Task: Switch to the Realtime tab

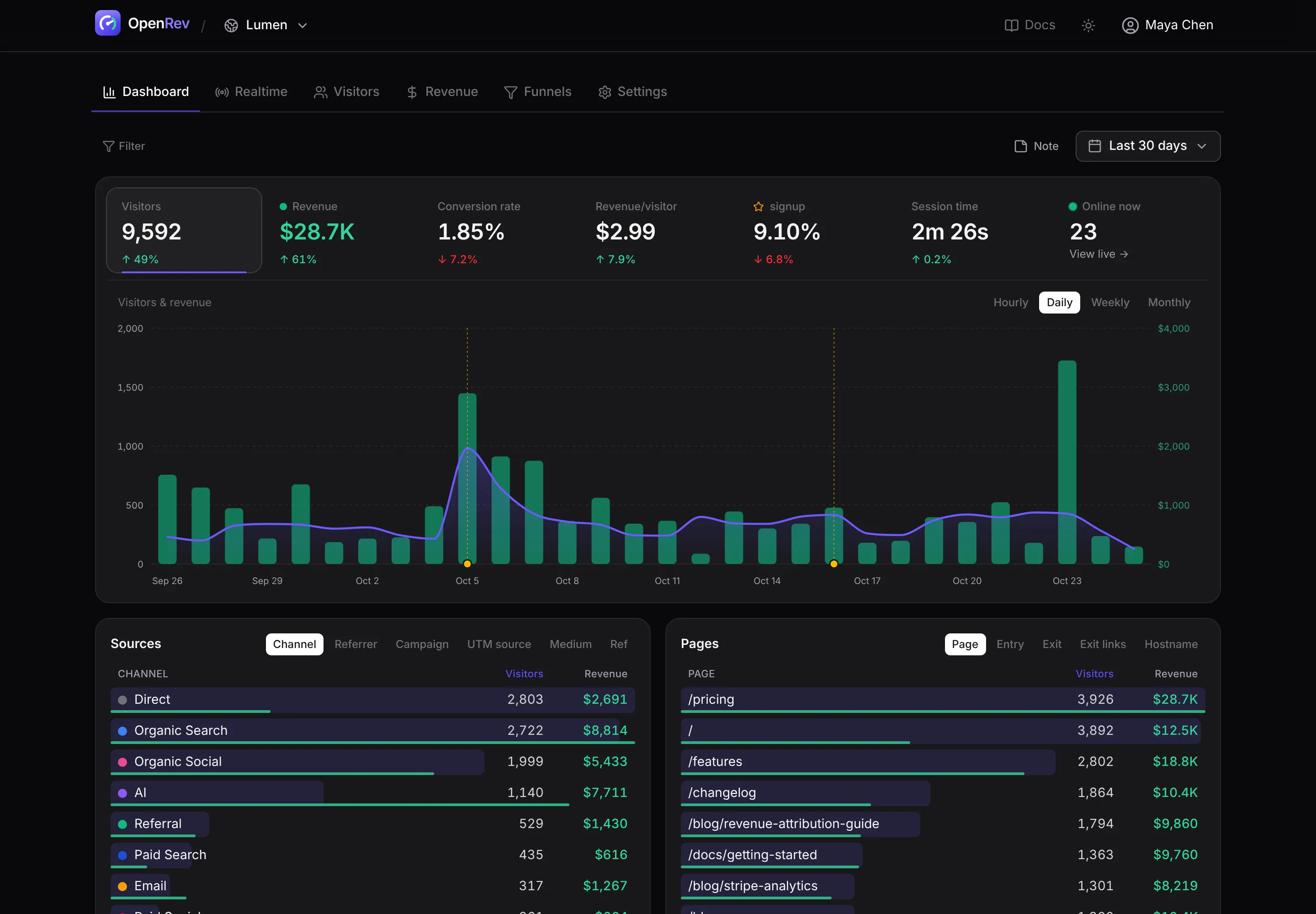Action: click(251, 92)
